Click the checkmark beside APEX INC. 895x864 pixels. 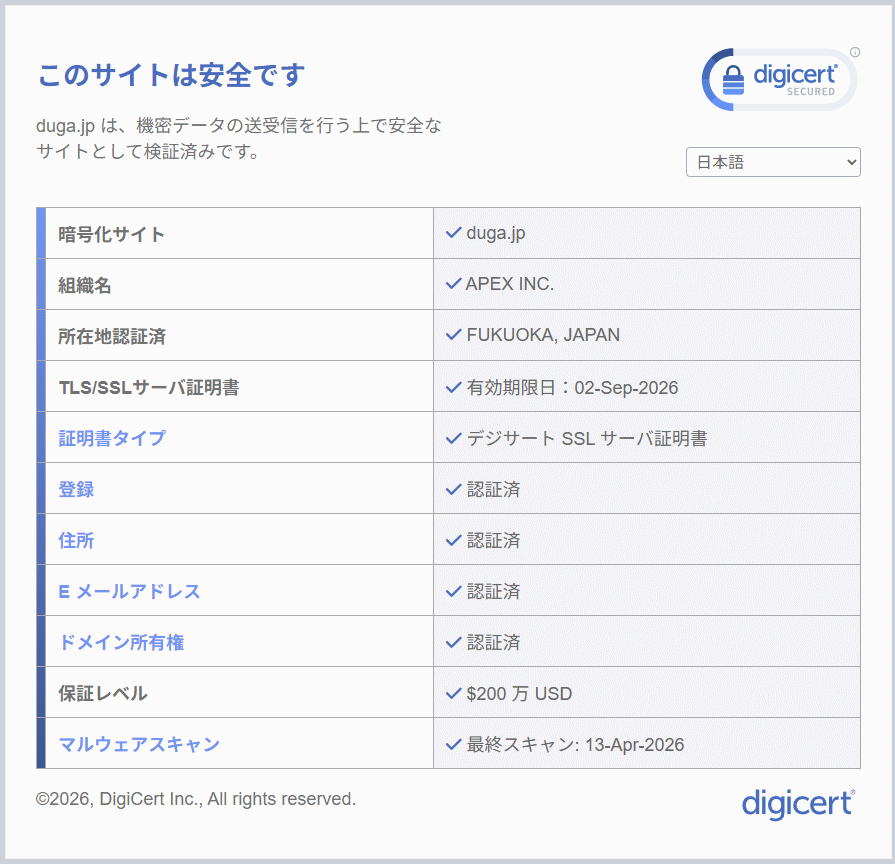click(453, 284)
